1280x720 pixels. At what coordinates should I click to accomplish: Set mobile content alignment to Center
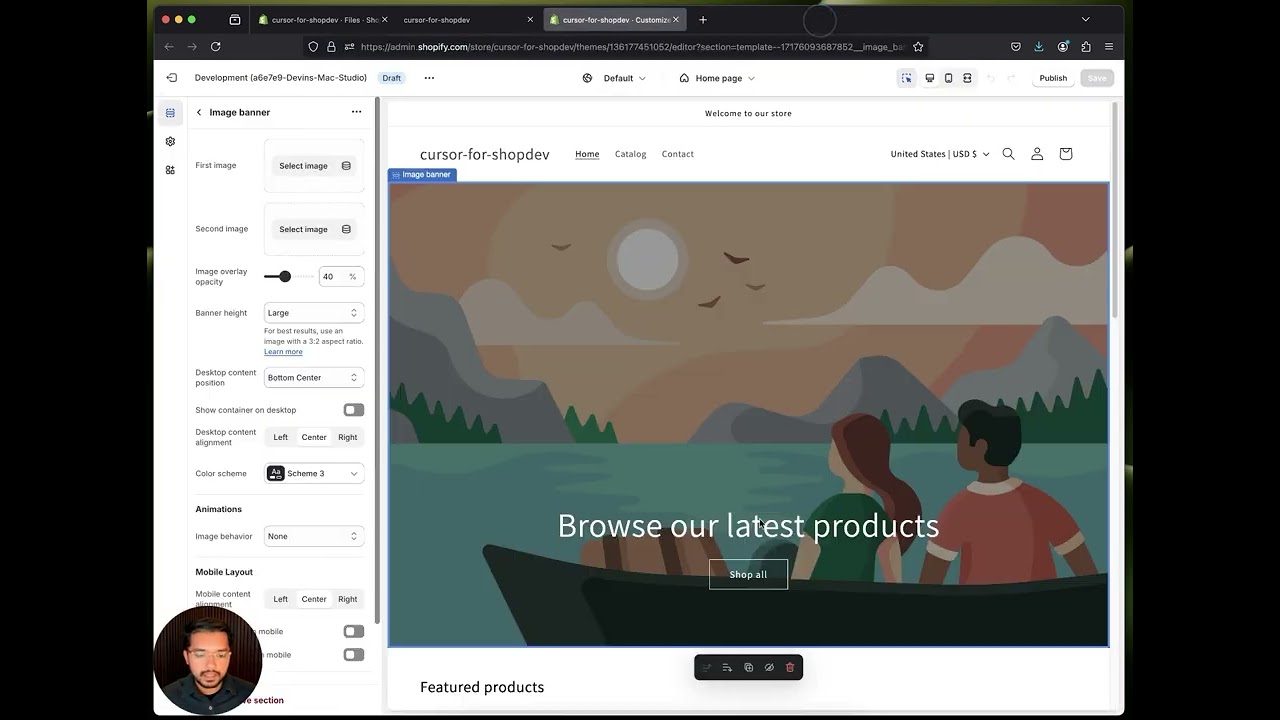[314, 599]
